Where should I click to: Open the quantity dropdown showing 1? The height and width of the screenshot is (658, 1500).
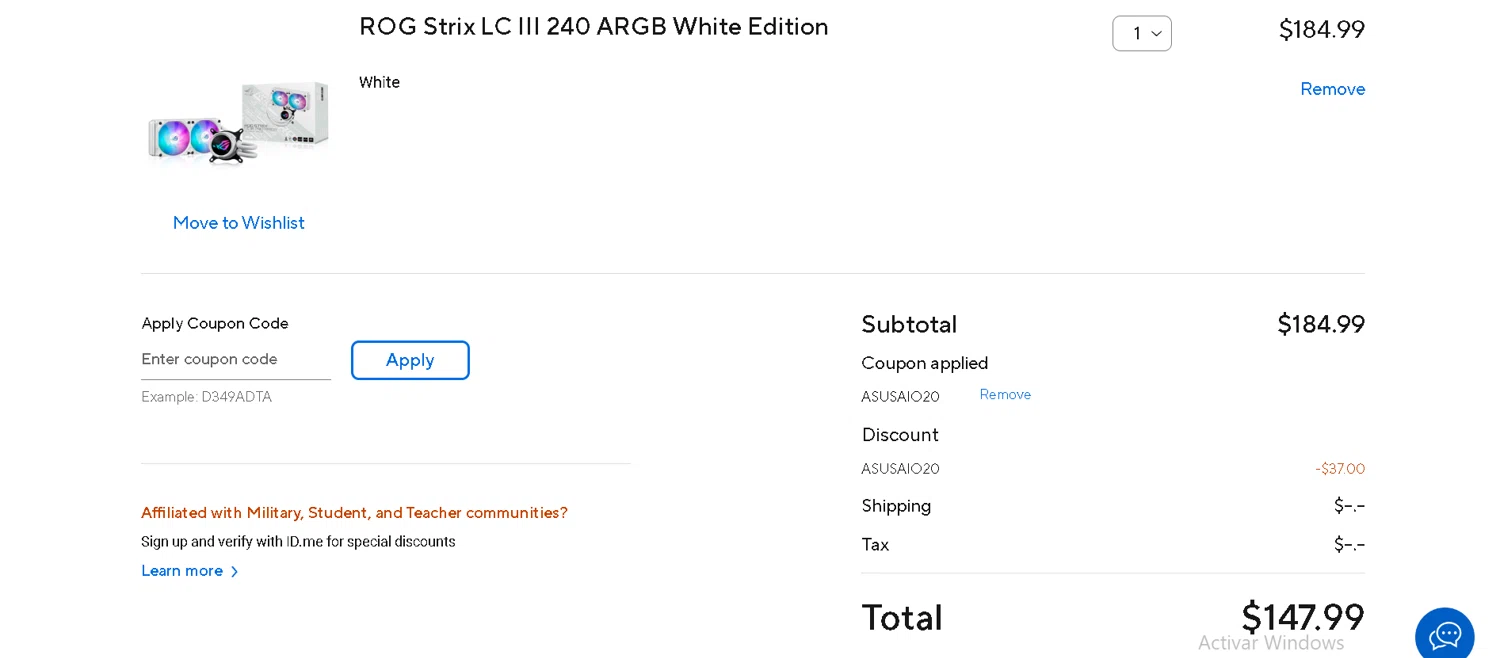coord(1142,33)
